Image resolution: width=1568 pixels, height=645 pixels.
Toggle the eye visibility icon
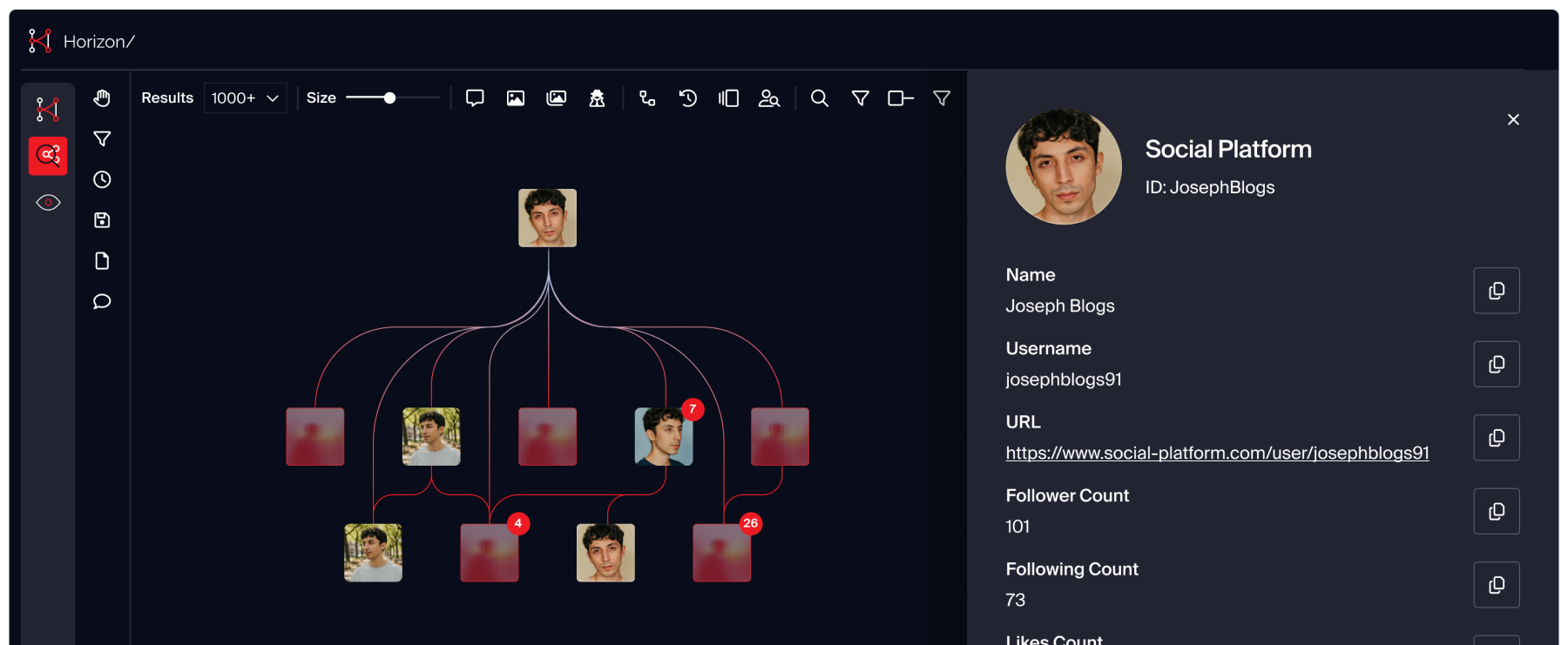[x=48, y=203]
